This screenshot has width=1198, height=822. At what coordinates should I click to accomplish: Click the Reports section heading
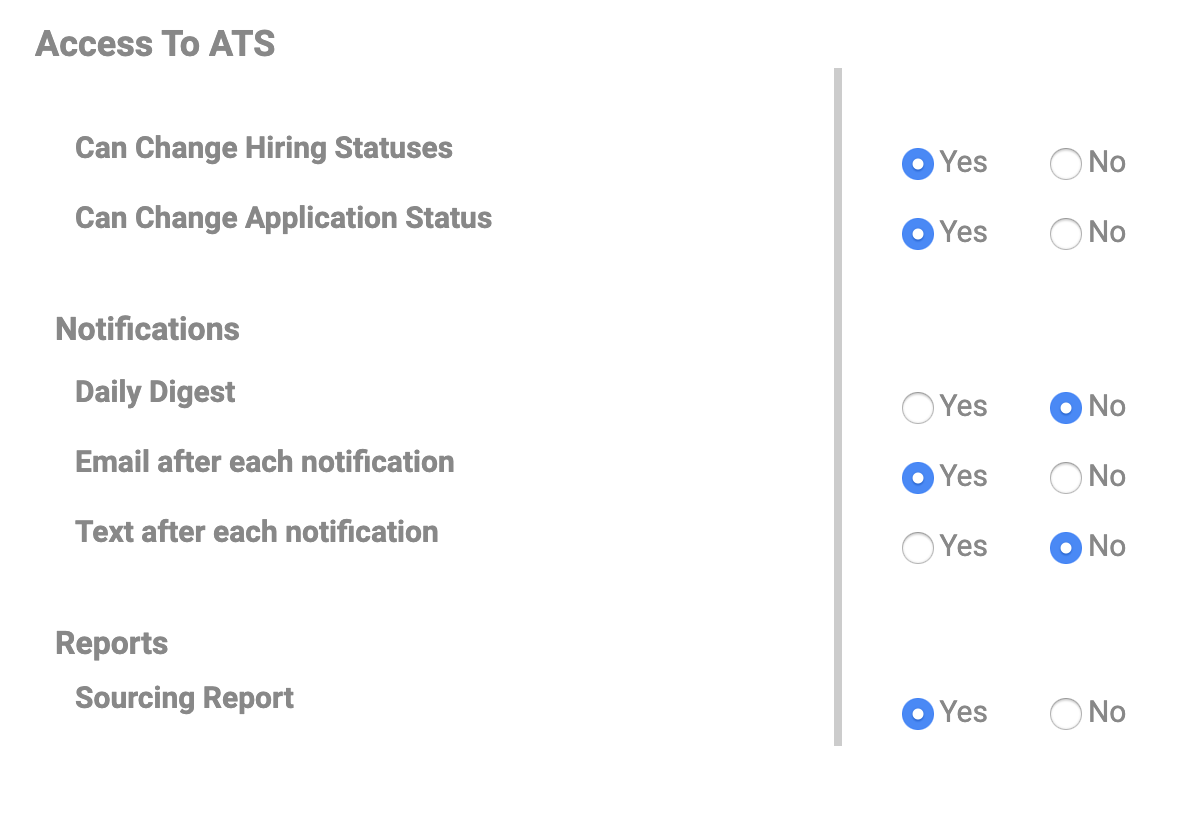click(x=111, y=643)
